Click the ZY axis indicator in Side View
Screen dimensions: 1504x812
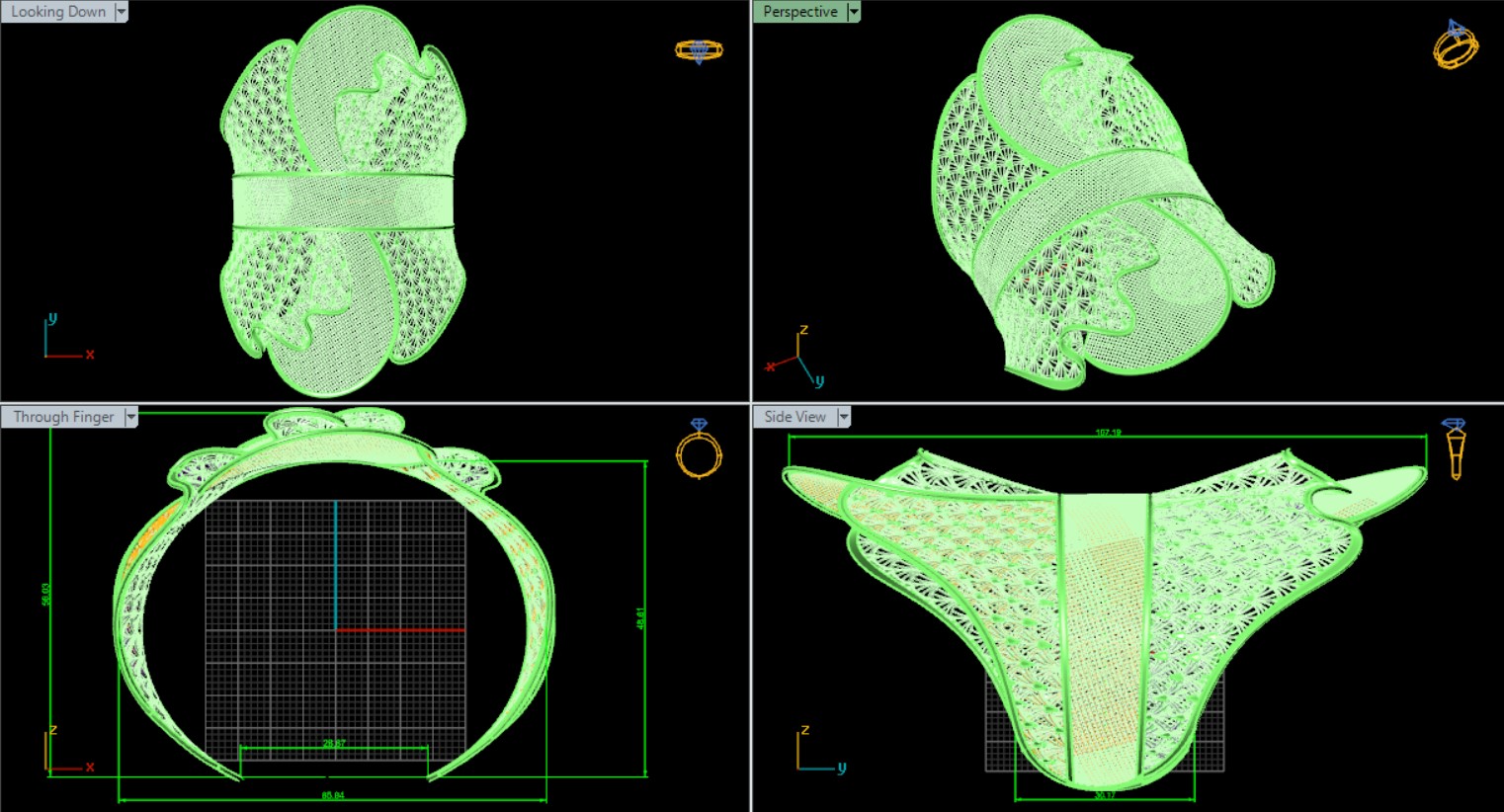819,751
